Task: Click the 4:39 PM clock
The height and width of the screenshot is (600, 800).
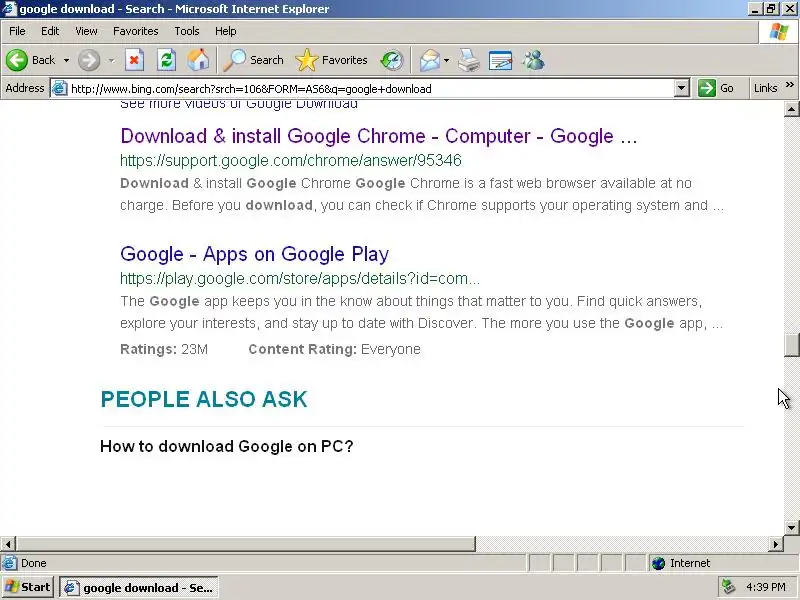Action: [765, 587]
